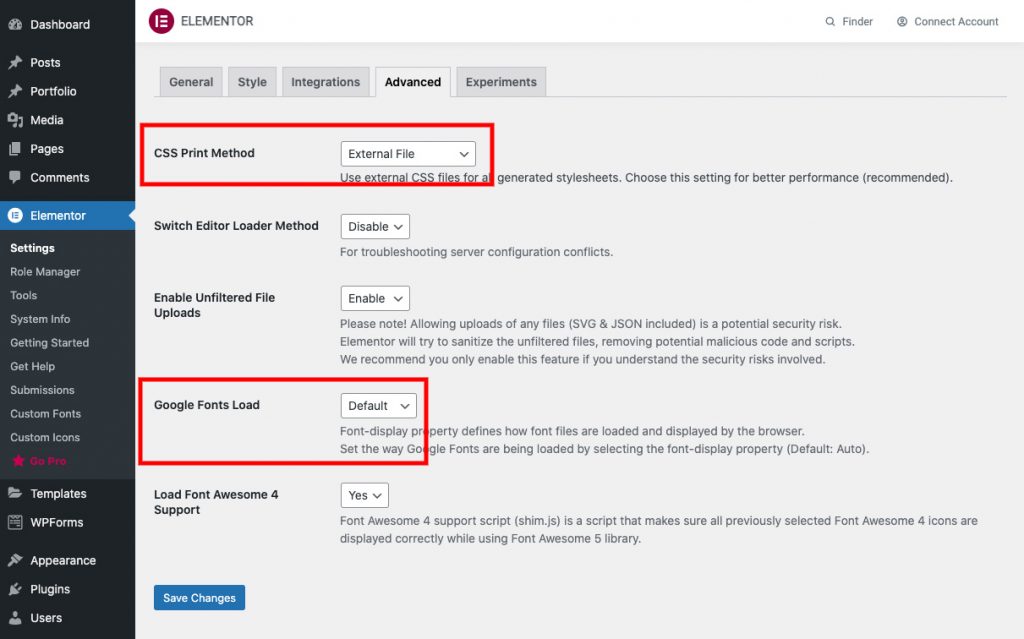Viewport: 1024px width, 639px height.
Task: Switch to the Style tab
Action: coord(252,82)
